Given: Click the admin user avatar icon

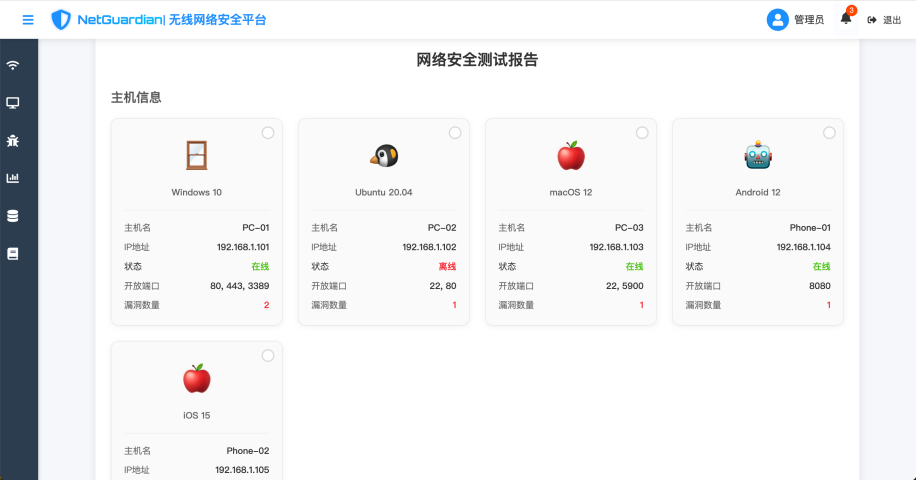Looking at the screenshot, I should click(778, 20).
